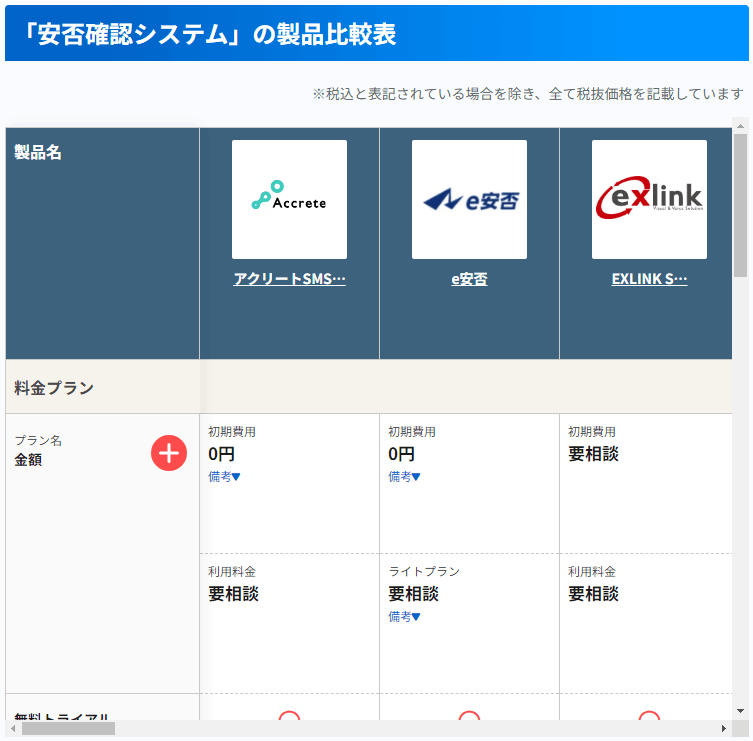Expand 備考 under e安否 ライトプラン
753x741 pixels.
point(404,617)
